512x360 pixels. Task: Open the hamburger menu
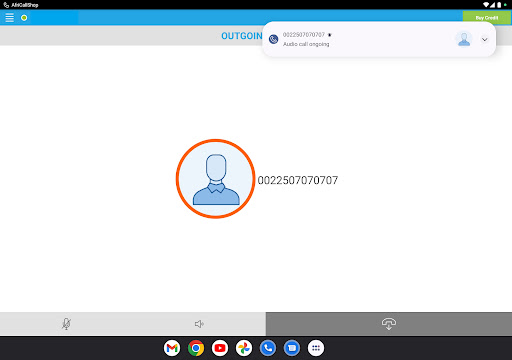(9, 18)
